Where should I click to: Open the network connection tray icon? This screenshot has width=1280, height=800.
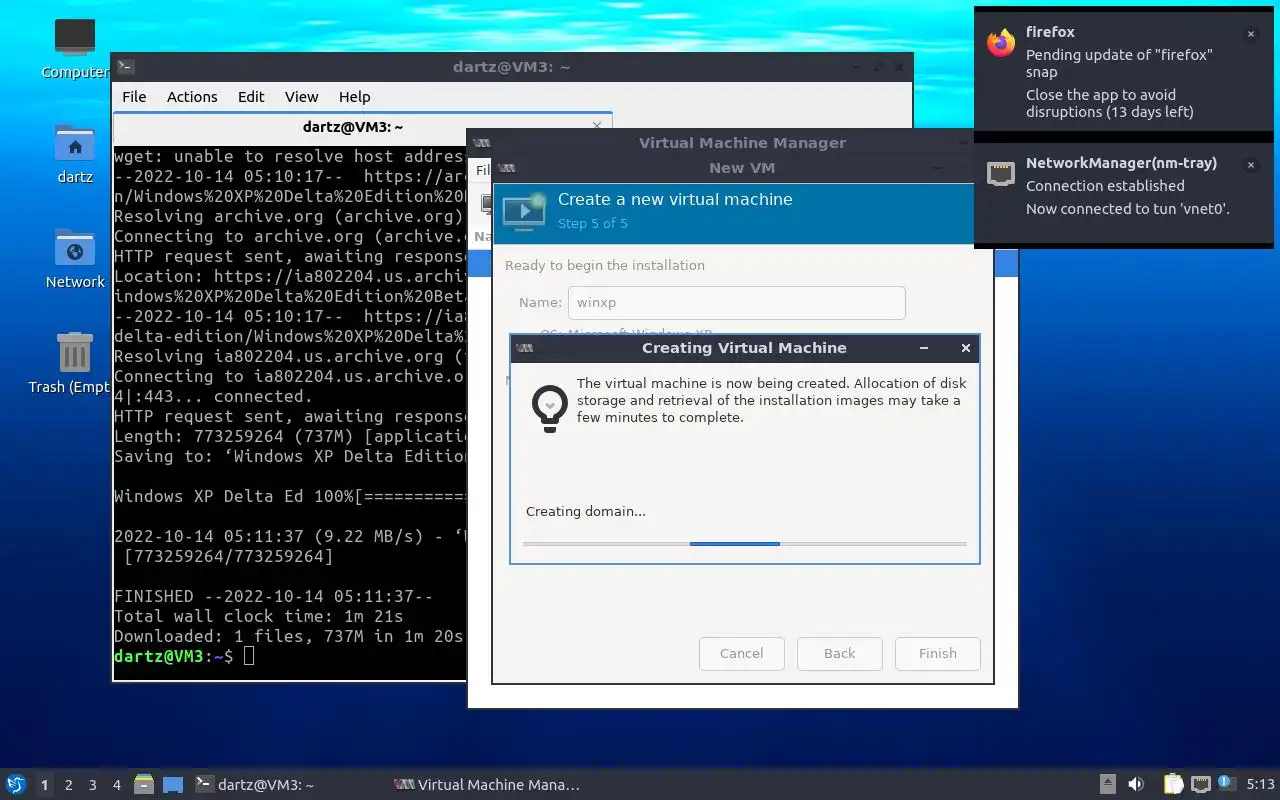tap(1201, 784)
